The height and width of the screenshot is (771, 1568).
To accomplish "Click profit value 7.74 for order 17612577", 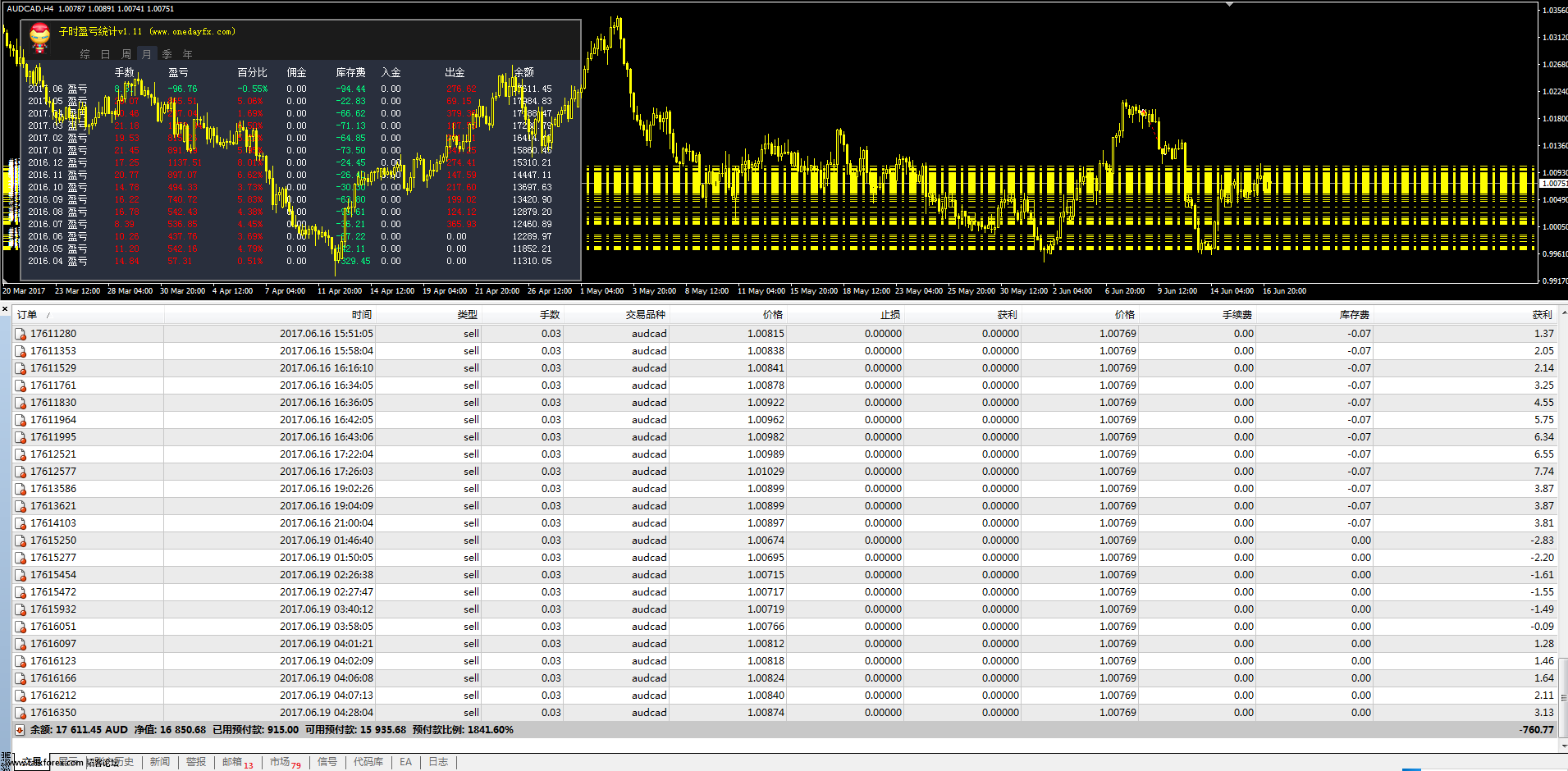I will (1544, 472).
